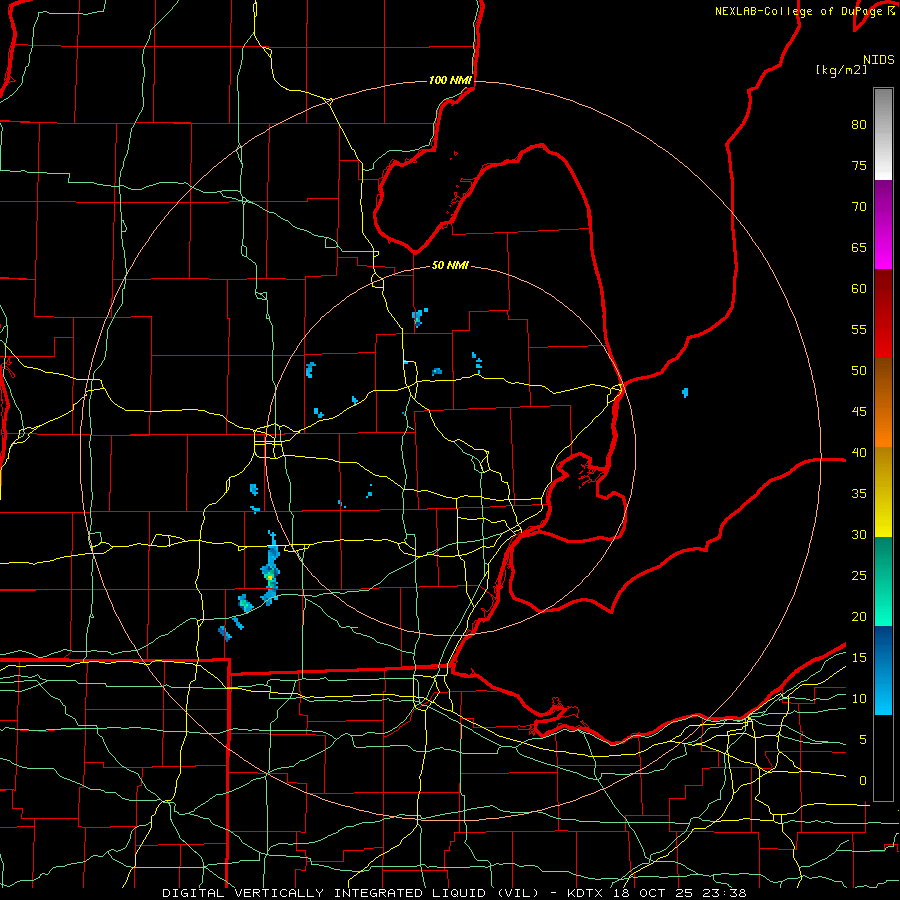Select the 45 color scale value
This screenshot has width=900, height=900.
coord(859,412)
